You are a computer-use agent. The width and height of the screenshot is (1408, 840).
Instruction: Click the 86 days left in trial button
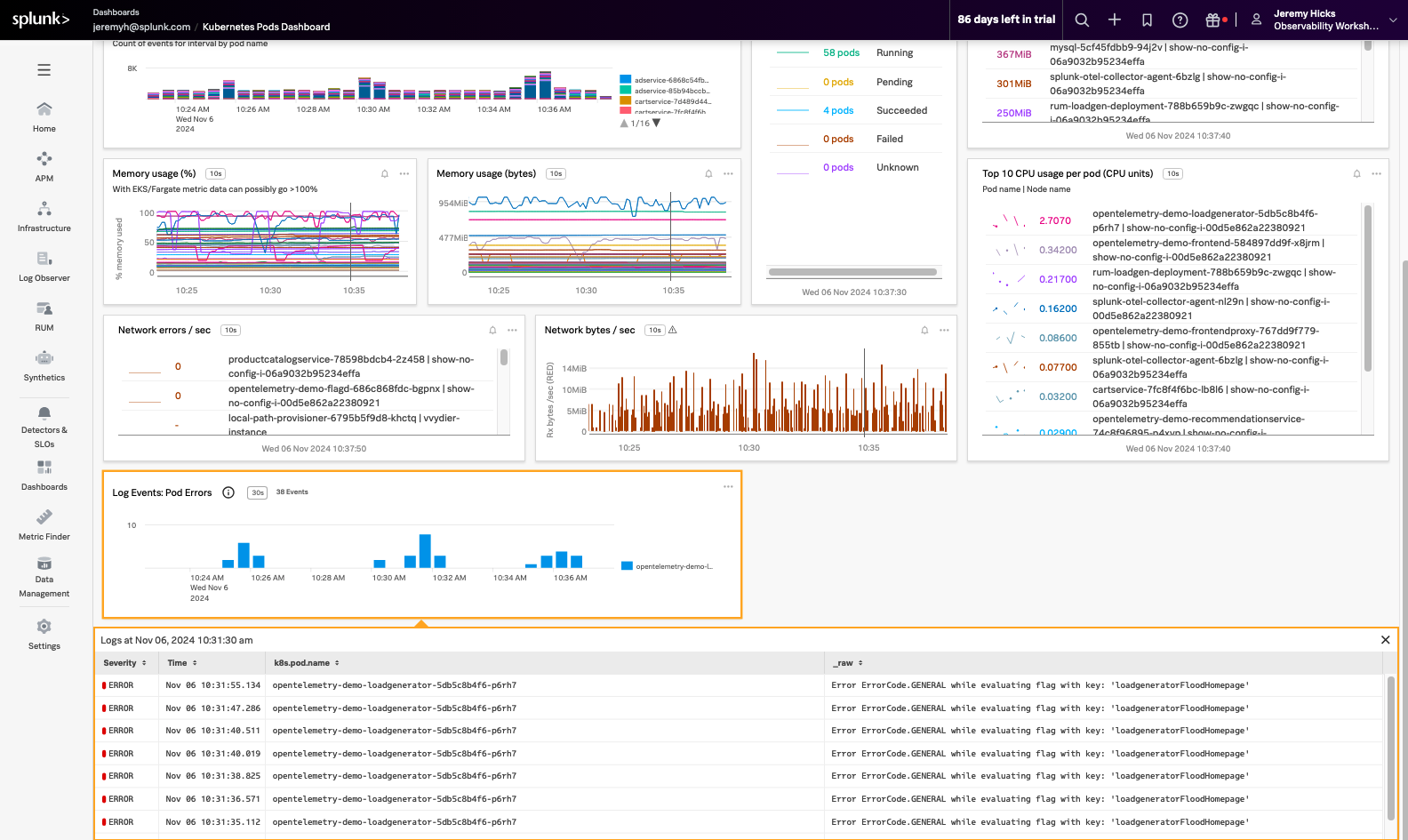[x=1006, y=20]
